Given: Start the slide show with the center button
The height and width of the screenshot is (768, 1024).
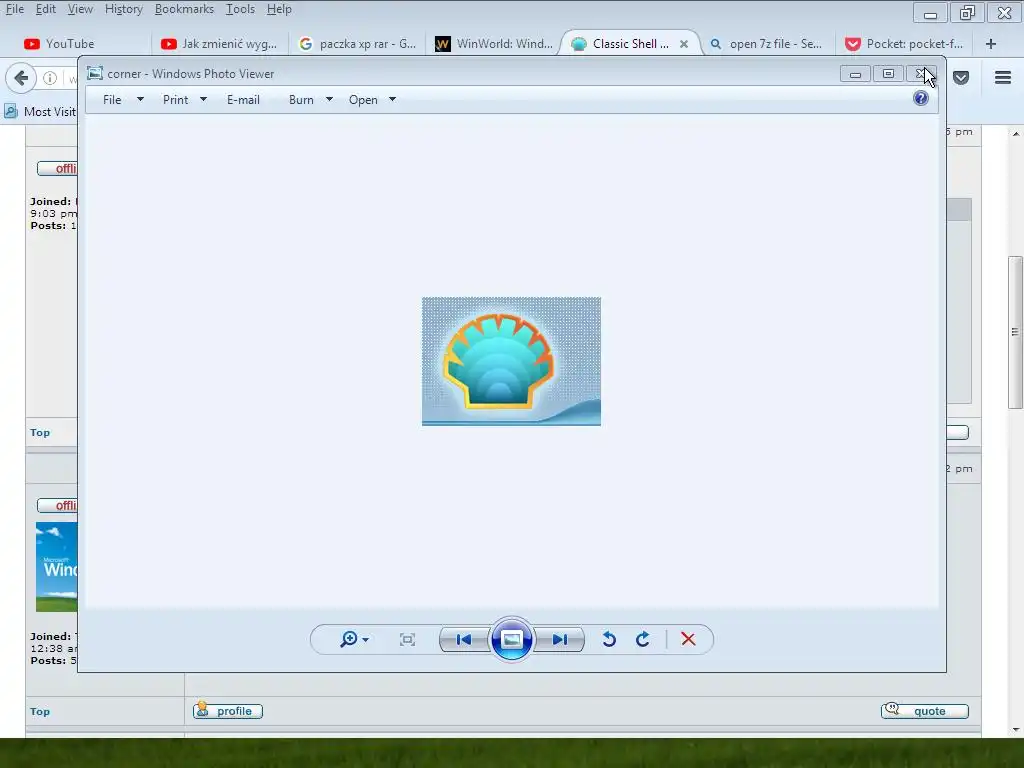Looking at the screenshot, I should click(x=511, y=639).
